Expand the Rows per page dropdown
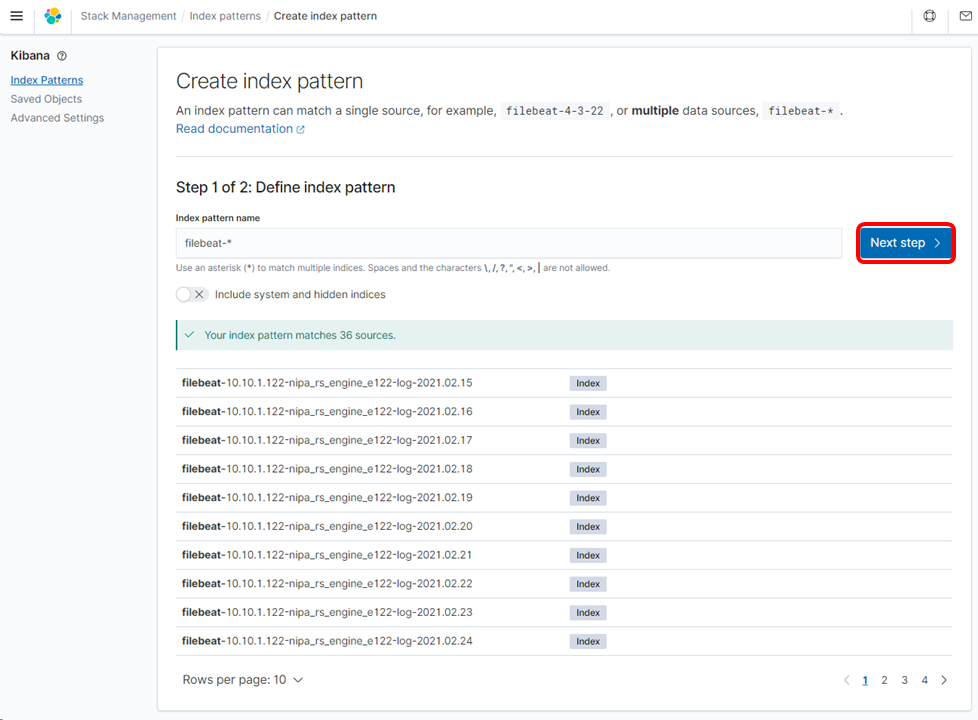Screen dimensions: 978x720 pyautogui.click(x=243, y=680)
